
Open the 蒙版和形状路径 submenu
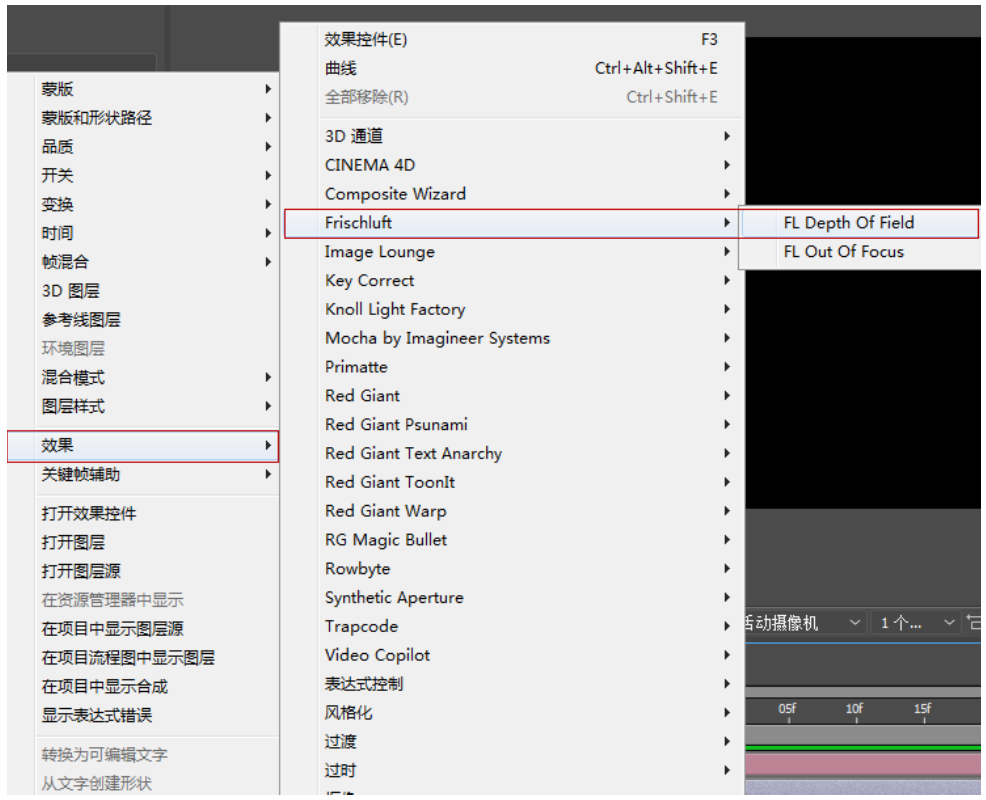pyautogui.click(x=143, y=118)
